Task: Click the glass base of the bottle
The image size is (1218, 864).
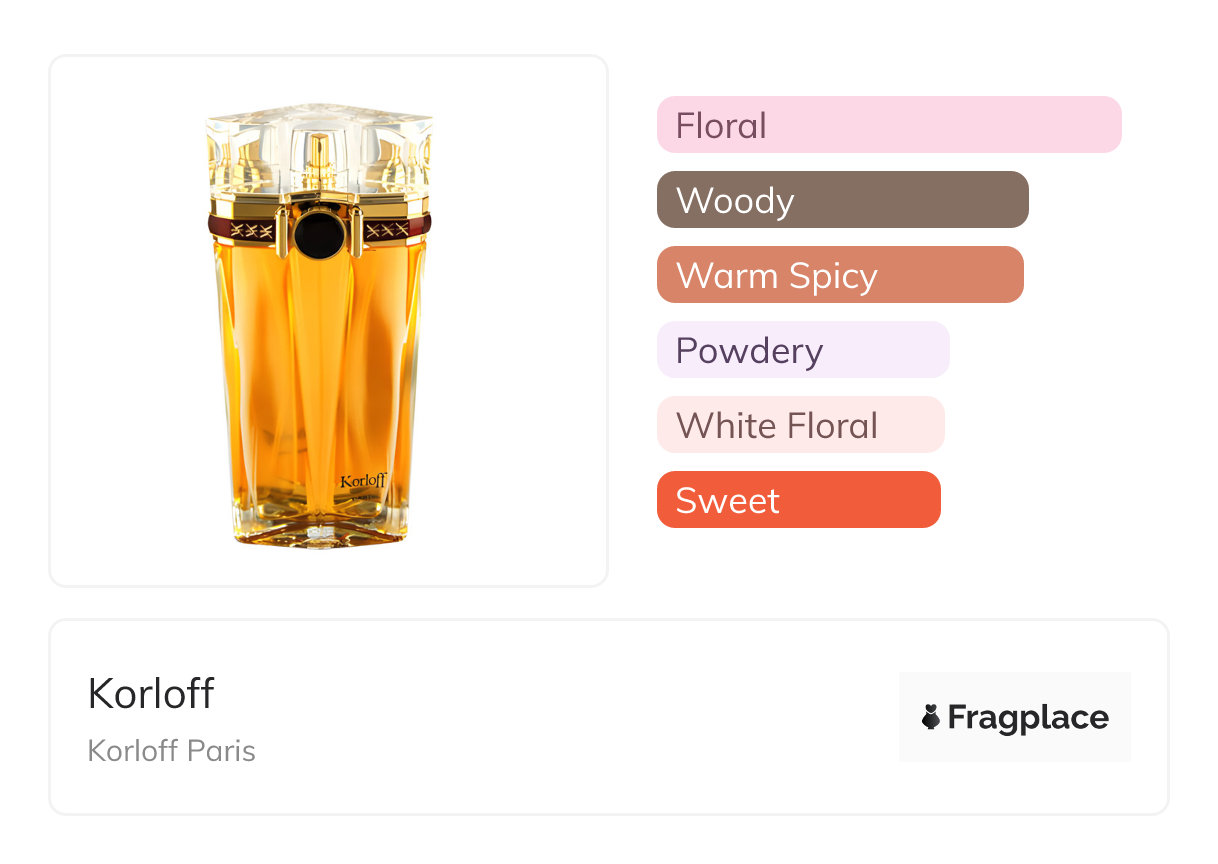Action: click(320, 535)
